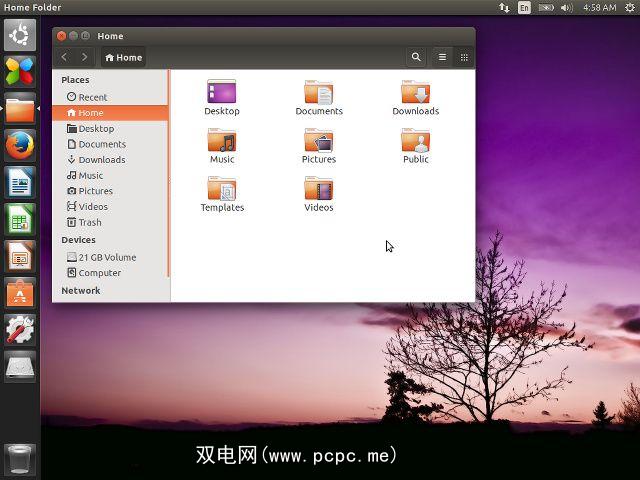
Task: Go back using the back arrow
Action: 65,57
